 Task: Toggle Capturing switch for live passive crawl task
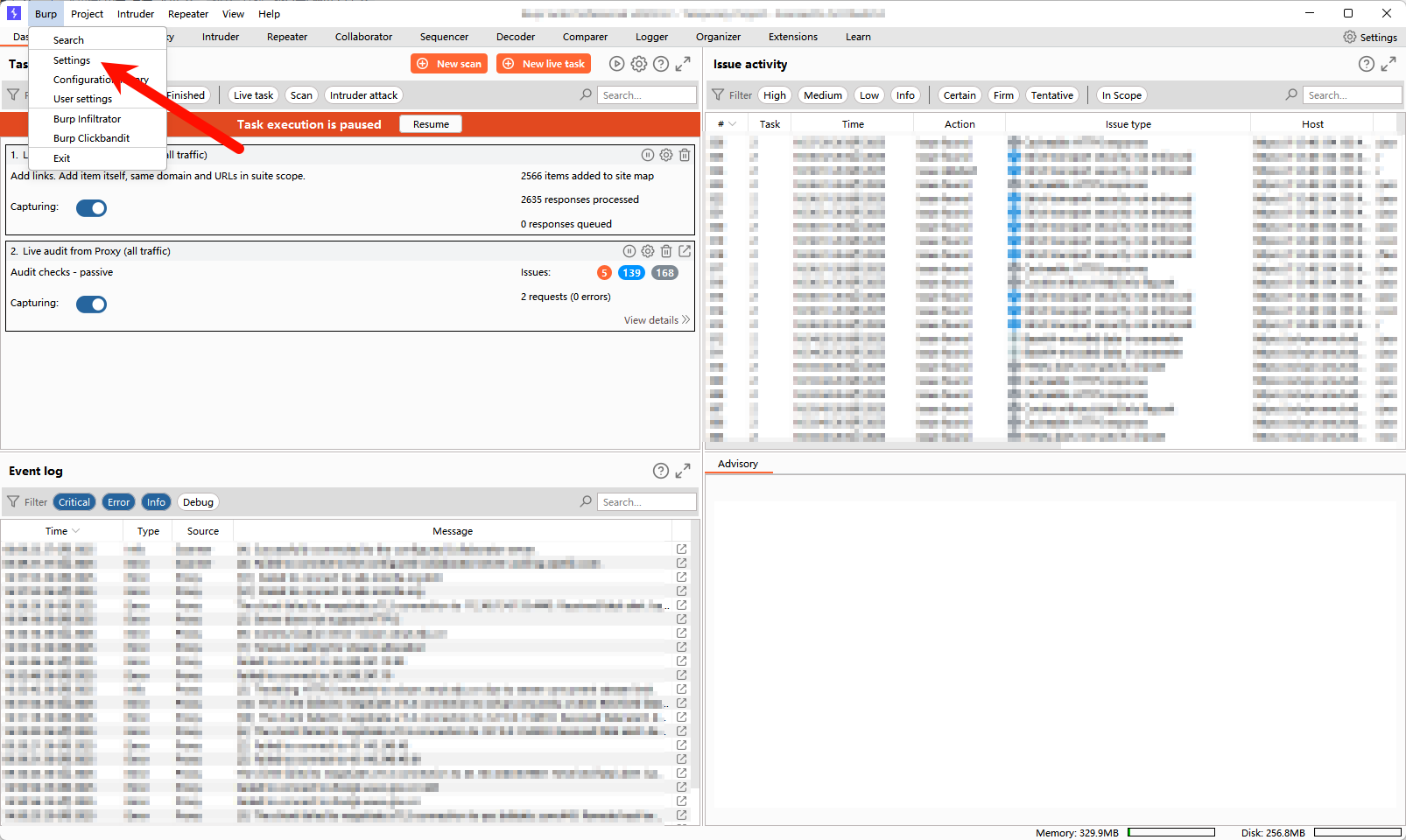[91, 207]
